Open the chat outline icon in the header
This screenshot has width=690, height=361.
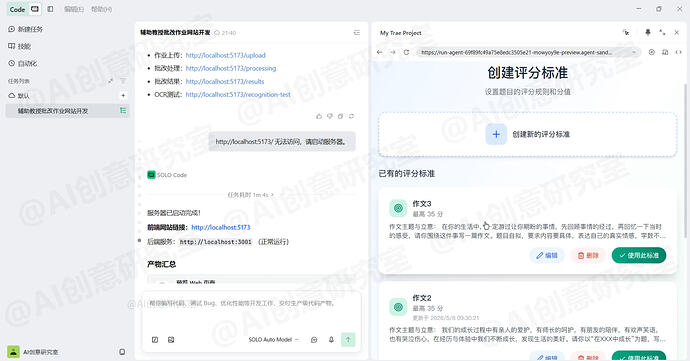pos(356,33)
